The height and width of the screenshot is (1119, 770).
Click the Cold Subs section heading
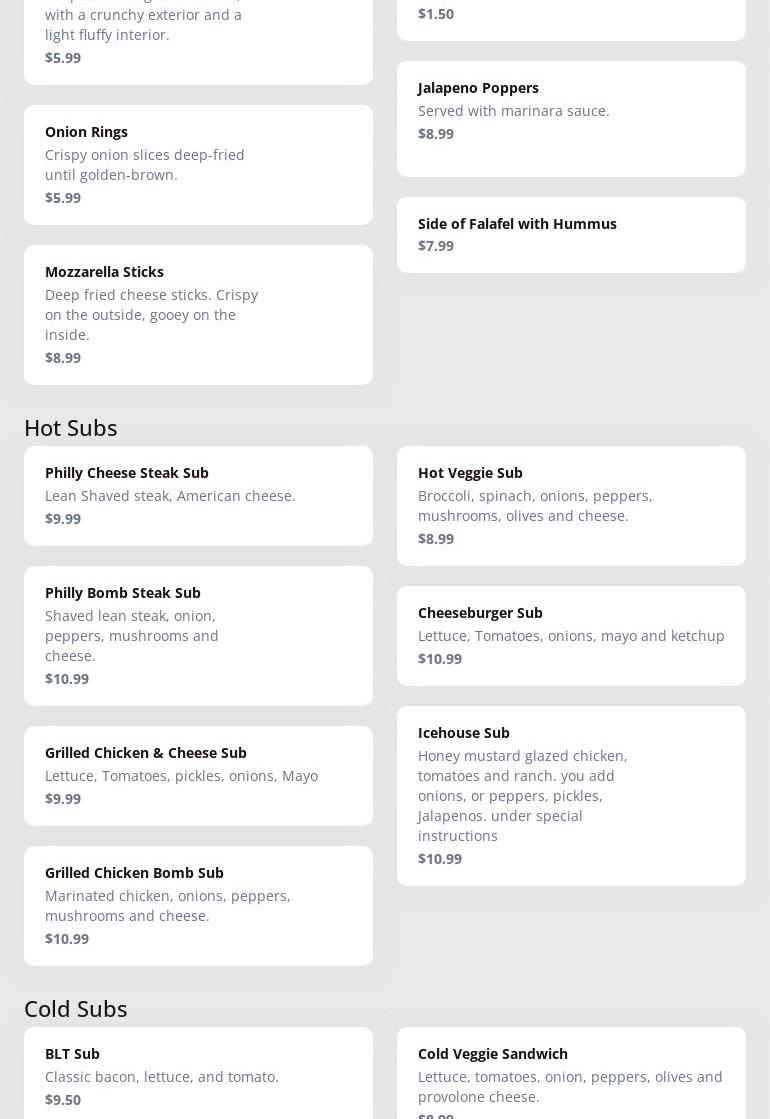pos(76,1008)
